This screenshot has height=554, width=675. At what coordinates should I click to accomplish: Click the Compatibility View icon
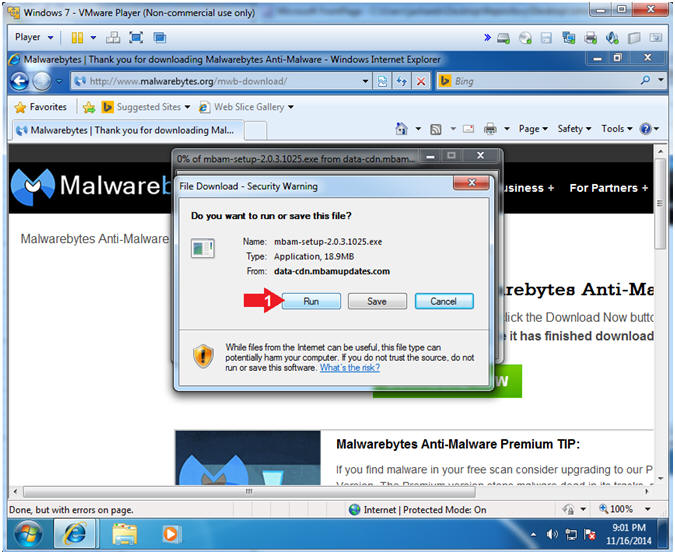(x=382, y=81)
